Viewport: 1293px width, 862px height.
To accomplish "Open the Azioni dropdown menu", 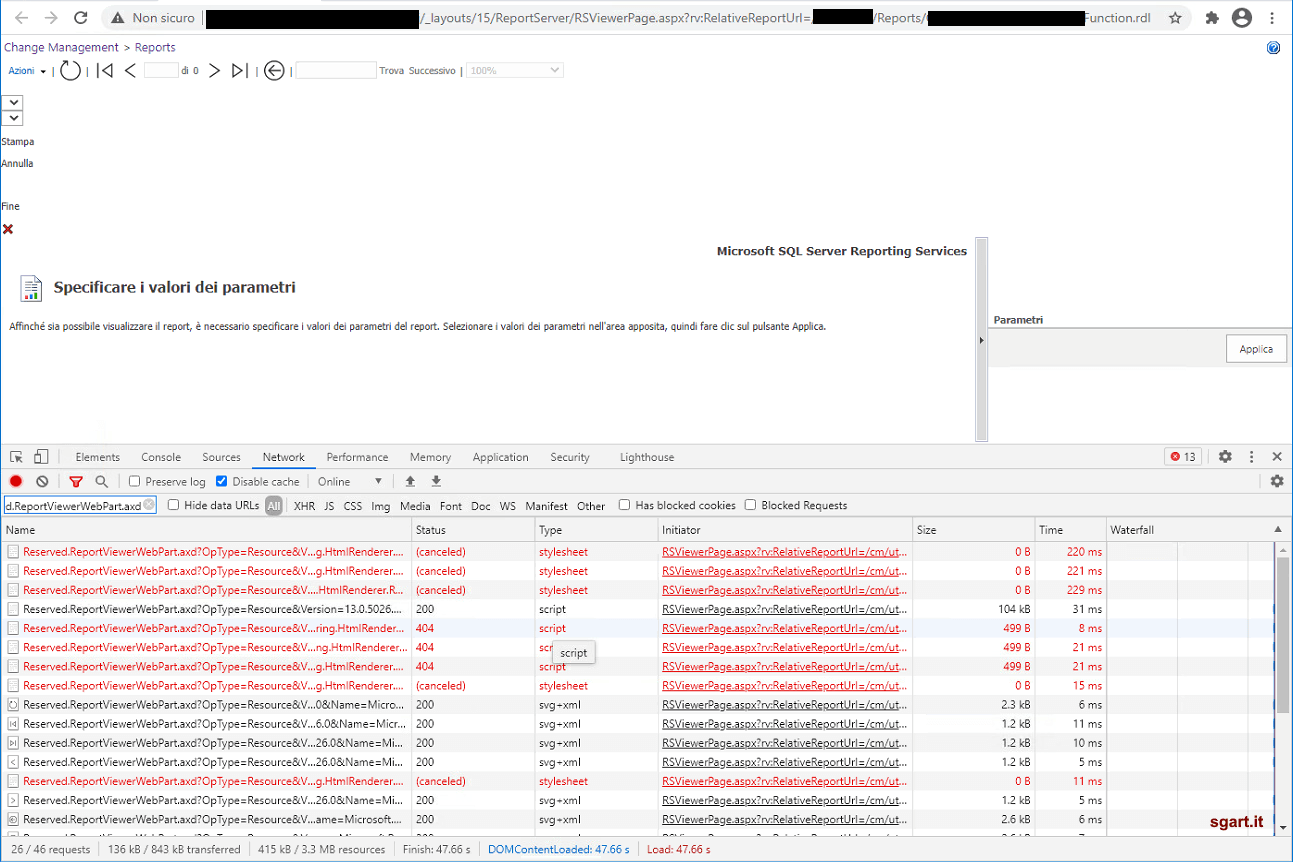I will (x=27, y=71).
